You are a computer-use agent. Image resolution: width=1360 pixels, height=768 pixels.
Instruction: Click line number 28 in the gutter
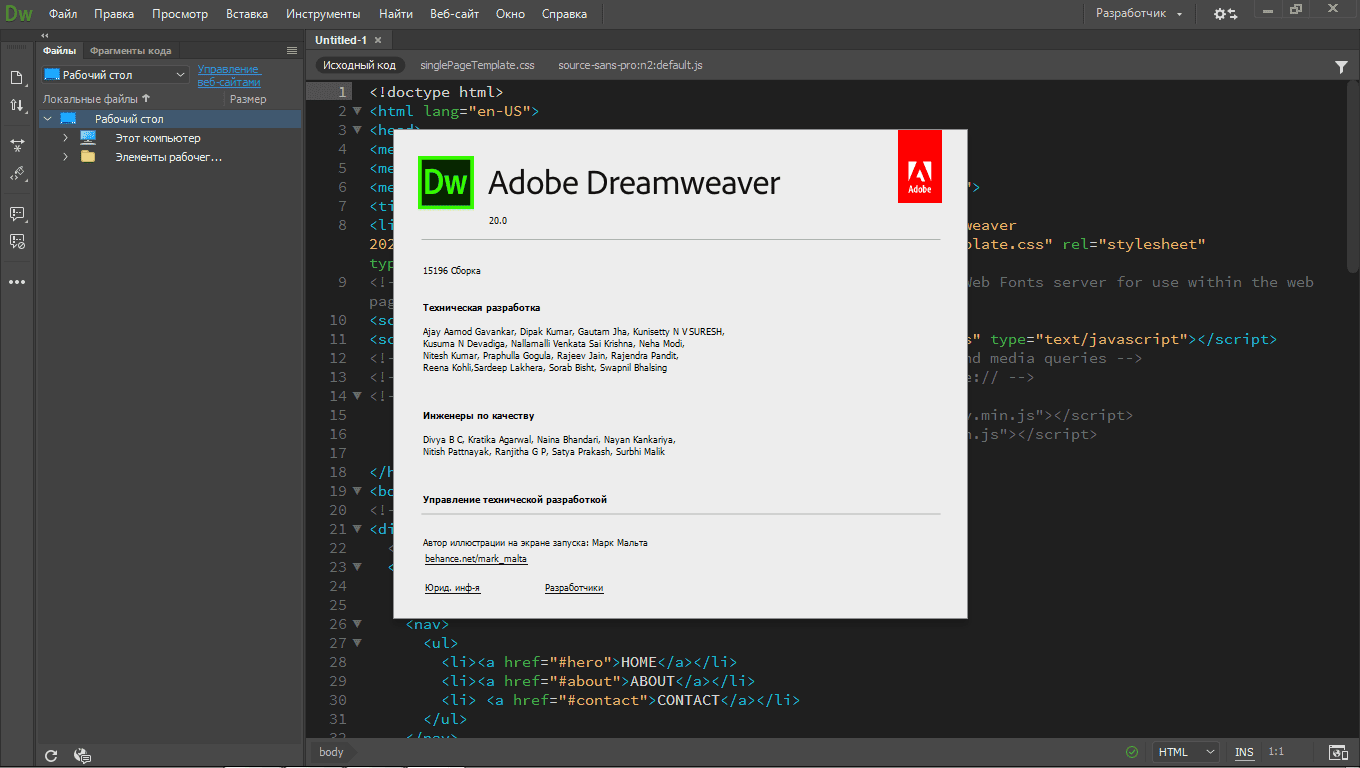[337, 662]
